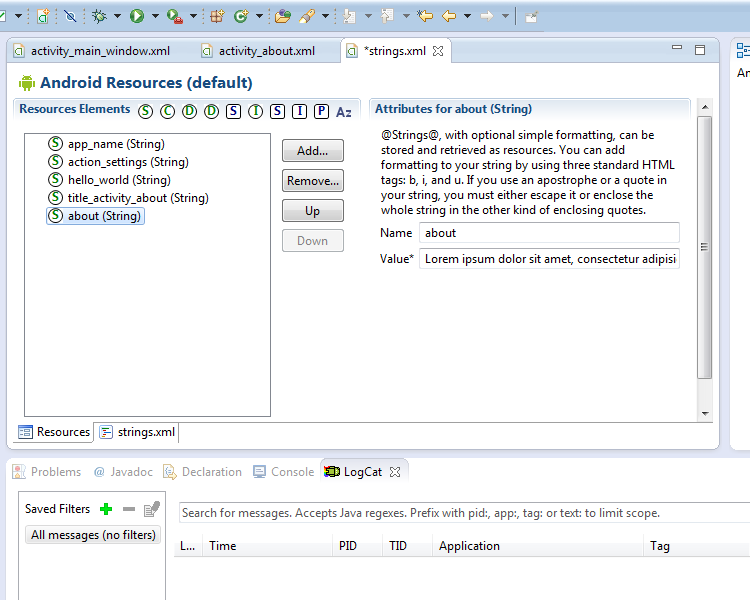
Task: Open the Previous Annotation dropdown arrow
Action: pyautogui.click(x=406, y=16)
